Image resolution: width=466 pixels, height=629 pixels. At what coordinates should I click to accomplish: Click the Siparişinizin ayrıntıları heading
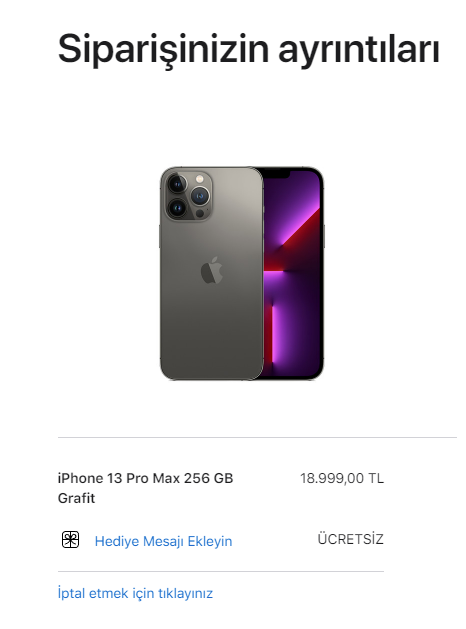click(x=249, y=50)
